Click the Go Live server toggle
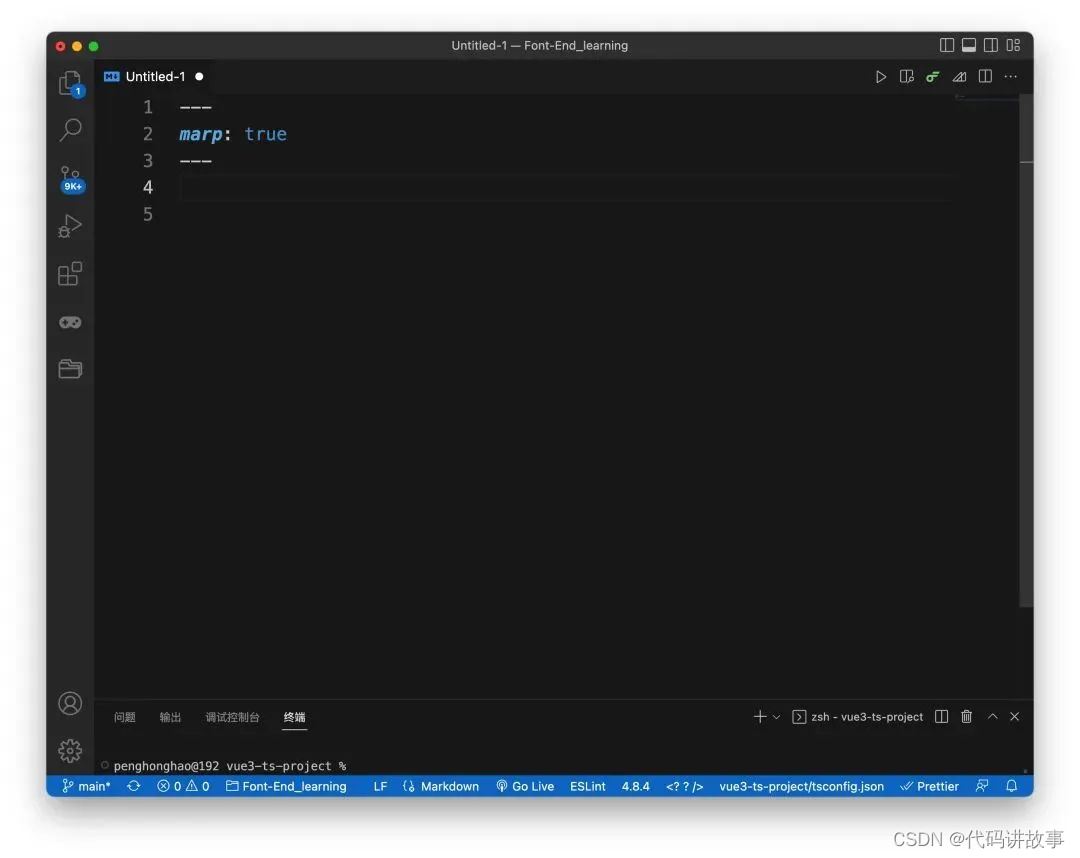This screenshot has height=858, width=1080. click(524, 786)
